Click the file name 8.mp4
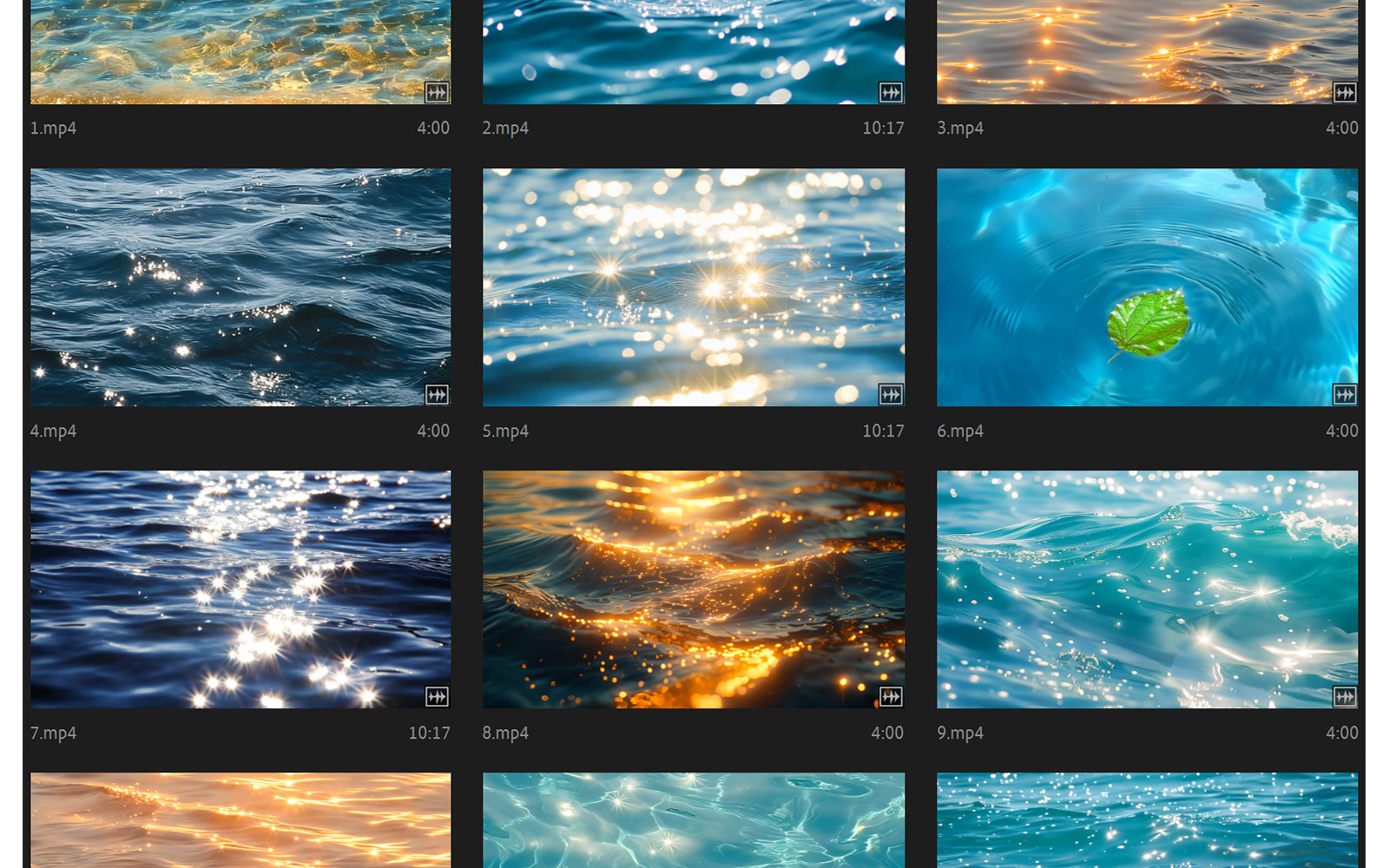1389x868 pixels. (x=505, y=733)
